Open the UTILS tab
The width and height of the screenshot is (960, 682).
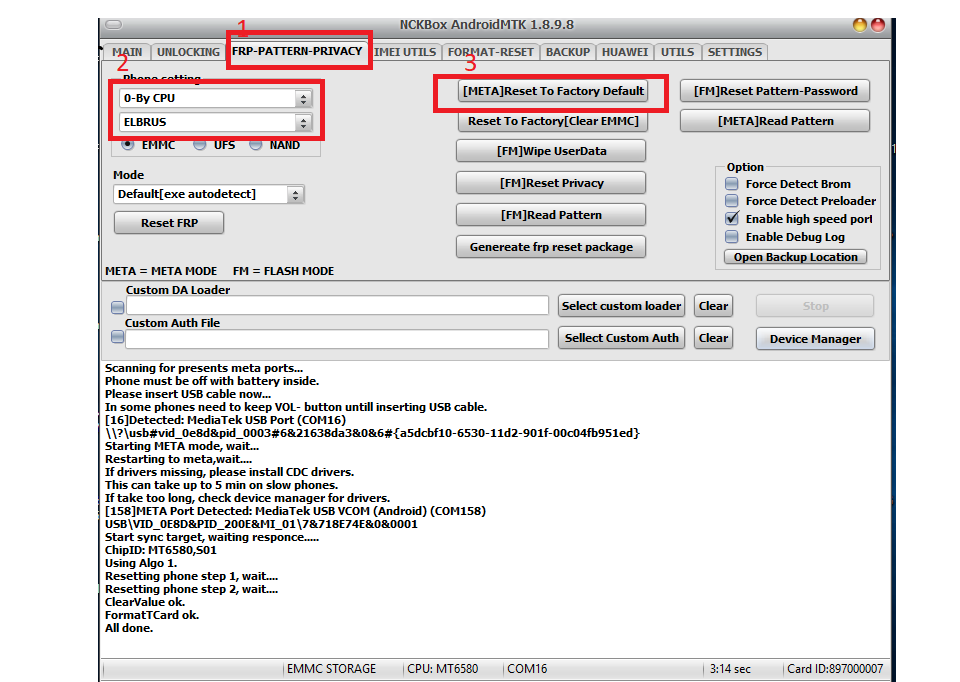coord(677,52)
